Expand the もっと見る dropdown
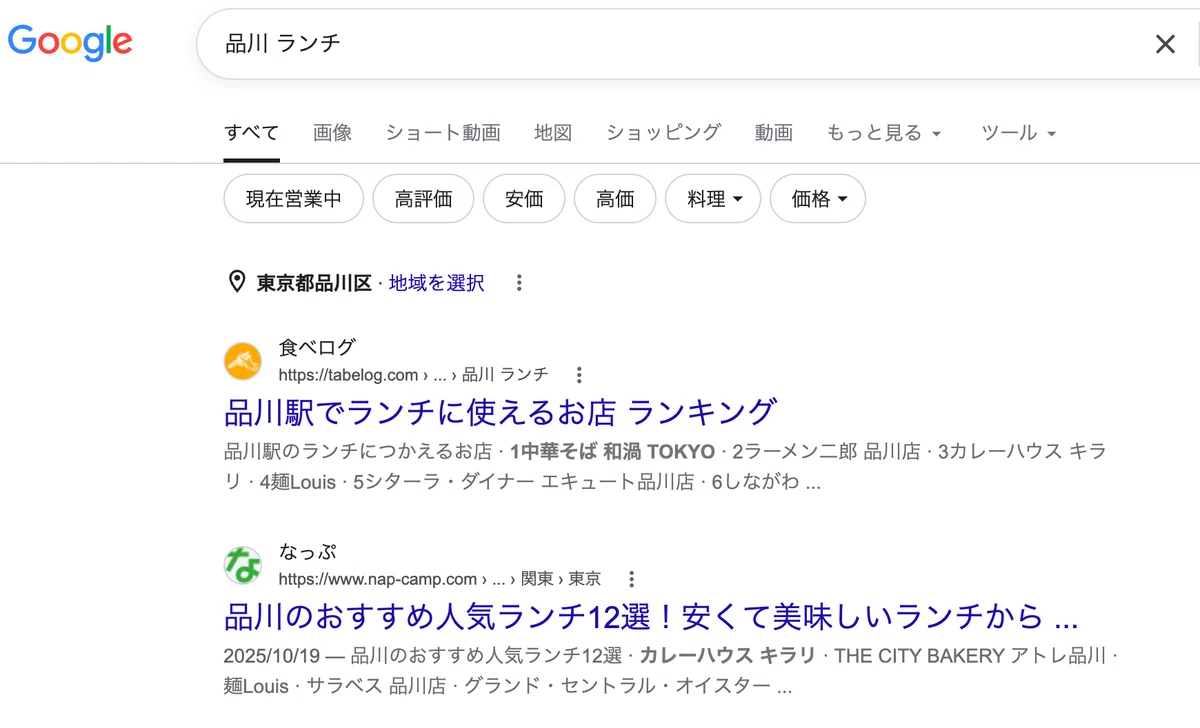Viewport: 1200px width, 728px height. (884, 133)
